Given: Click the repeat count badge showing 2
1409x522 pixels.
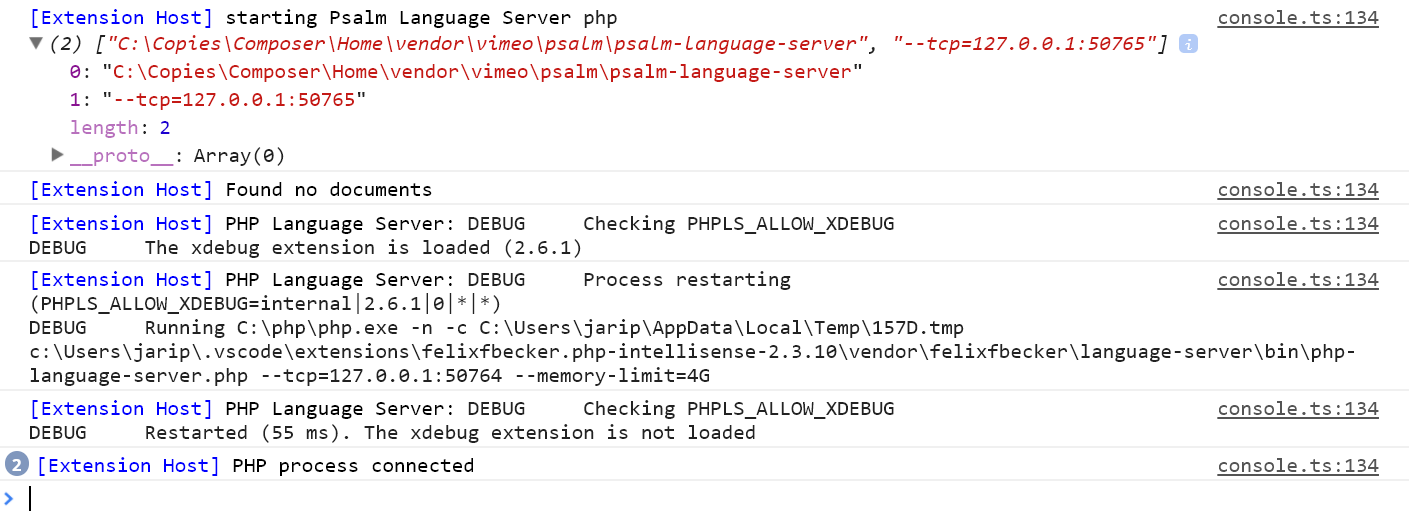Looking at the screenshot, I should (16, 465).
